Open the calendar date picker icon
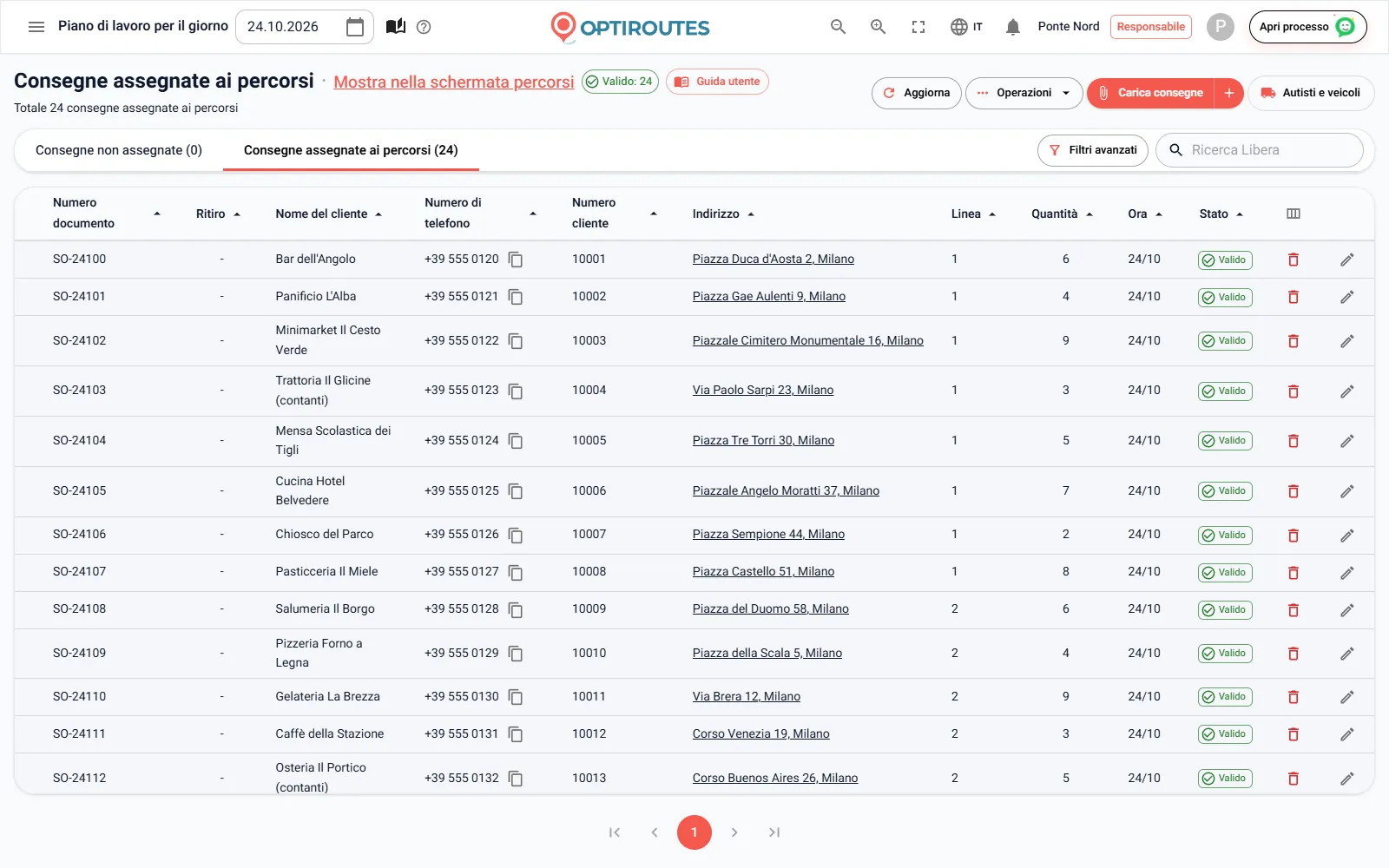Screen dimensions: 1389x868 (x=355, y=27)
